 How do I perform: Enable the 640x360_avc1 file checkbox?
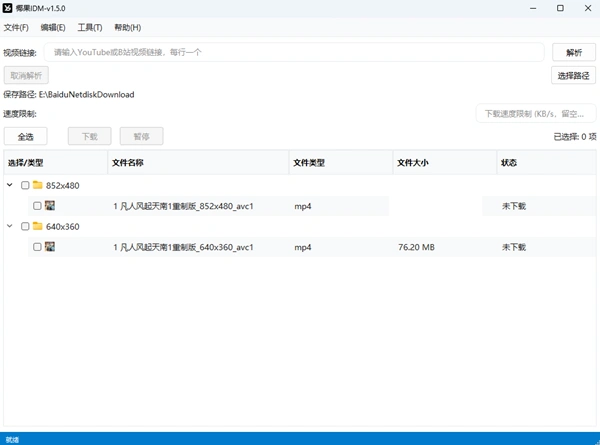[x=37, y=247]
